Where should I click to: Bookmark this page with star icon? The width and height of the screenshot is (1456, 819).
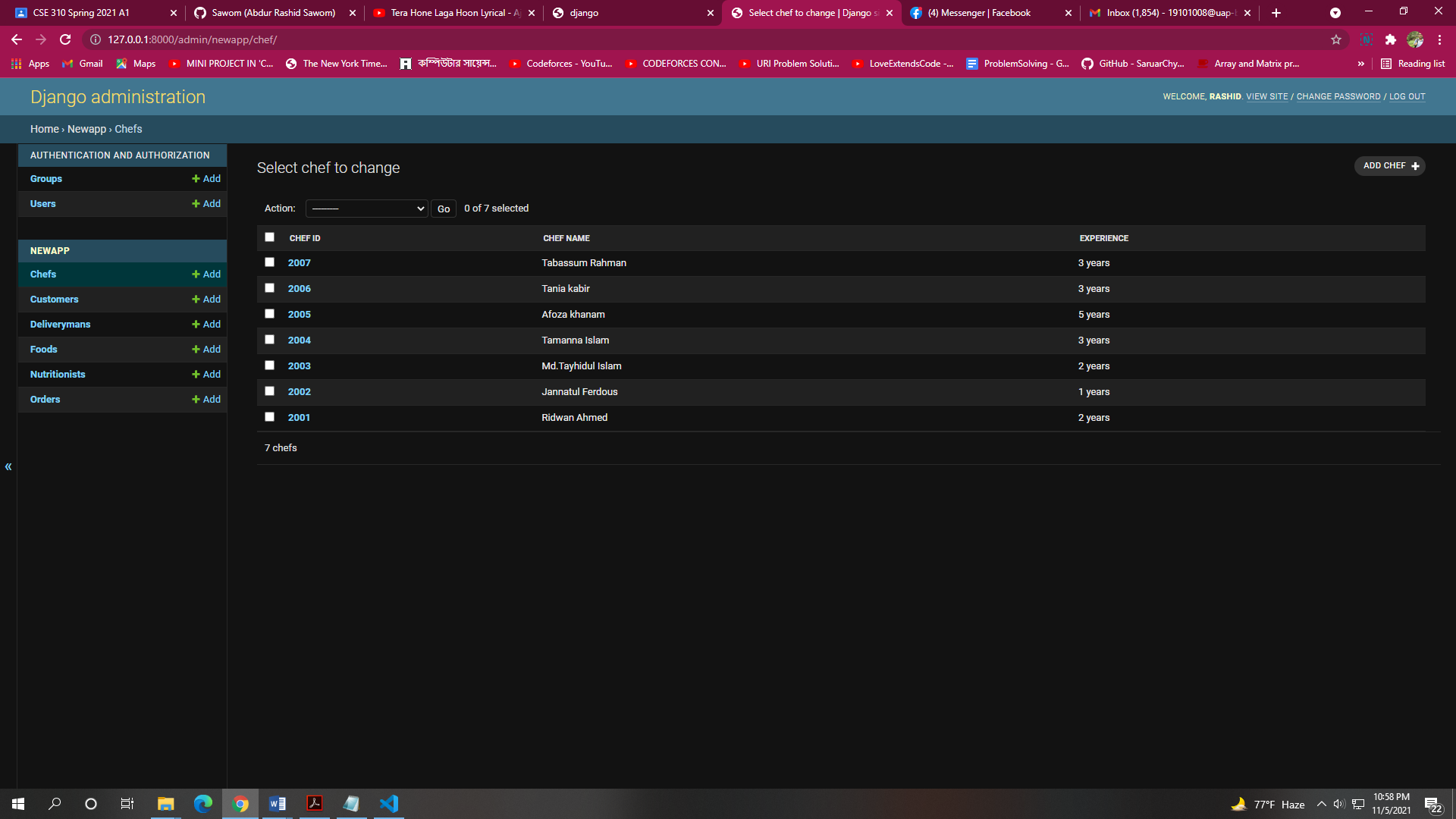[x=1335, y=39]
